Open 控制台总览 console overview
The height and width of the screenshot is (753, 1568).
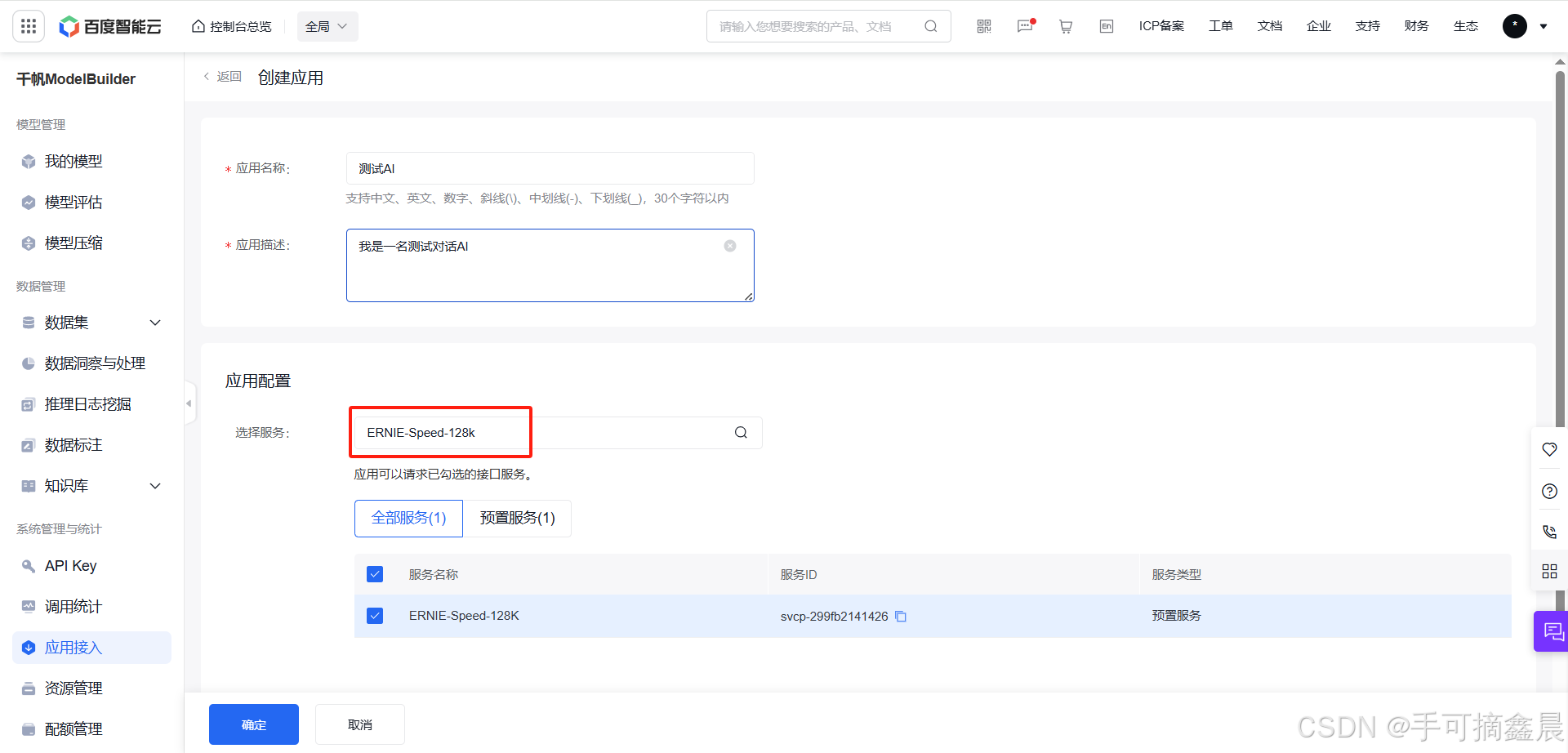coord(232,26)
